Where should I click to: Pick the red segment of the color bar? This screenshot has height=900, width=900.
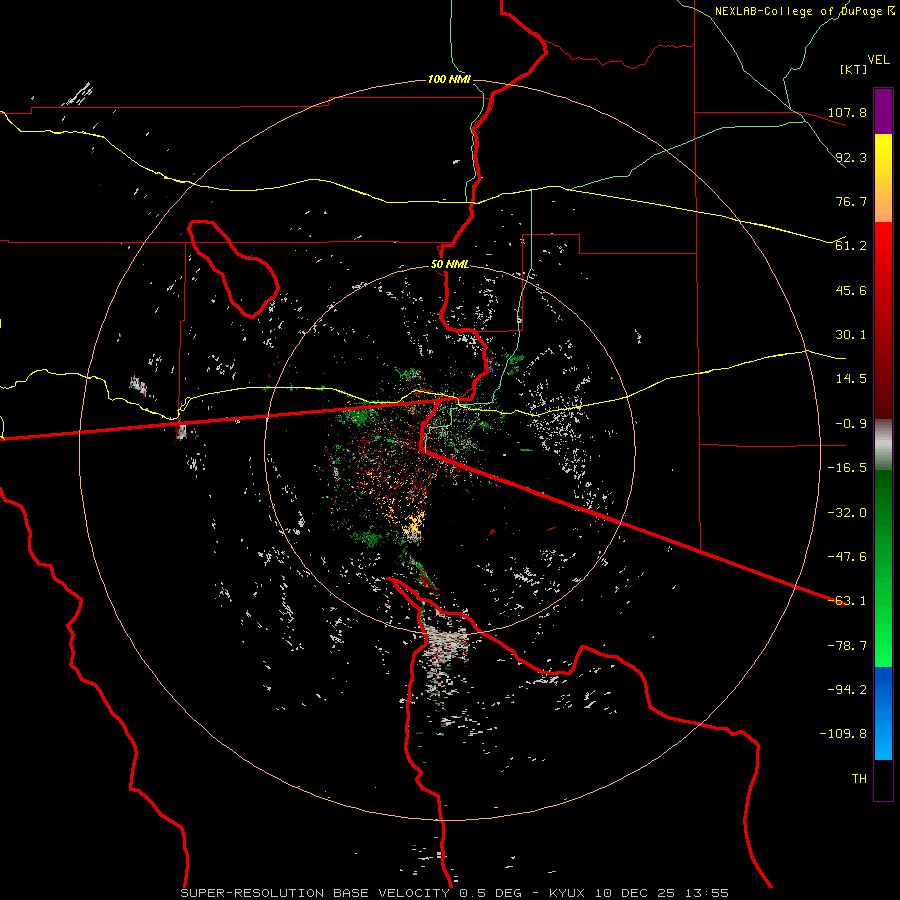[883, 320]
